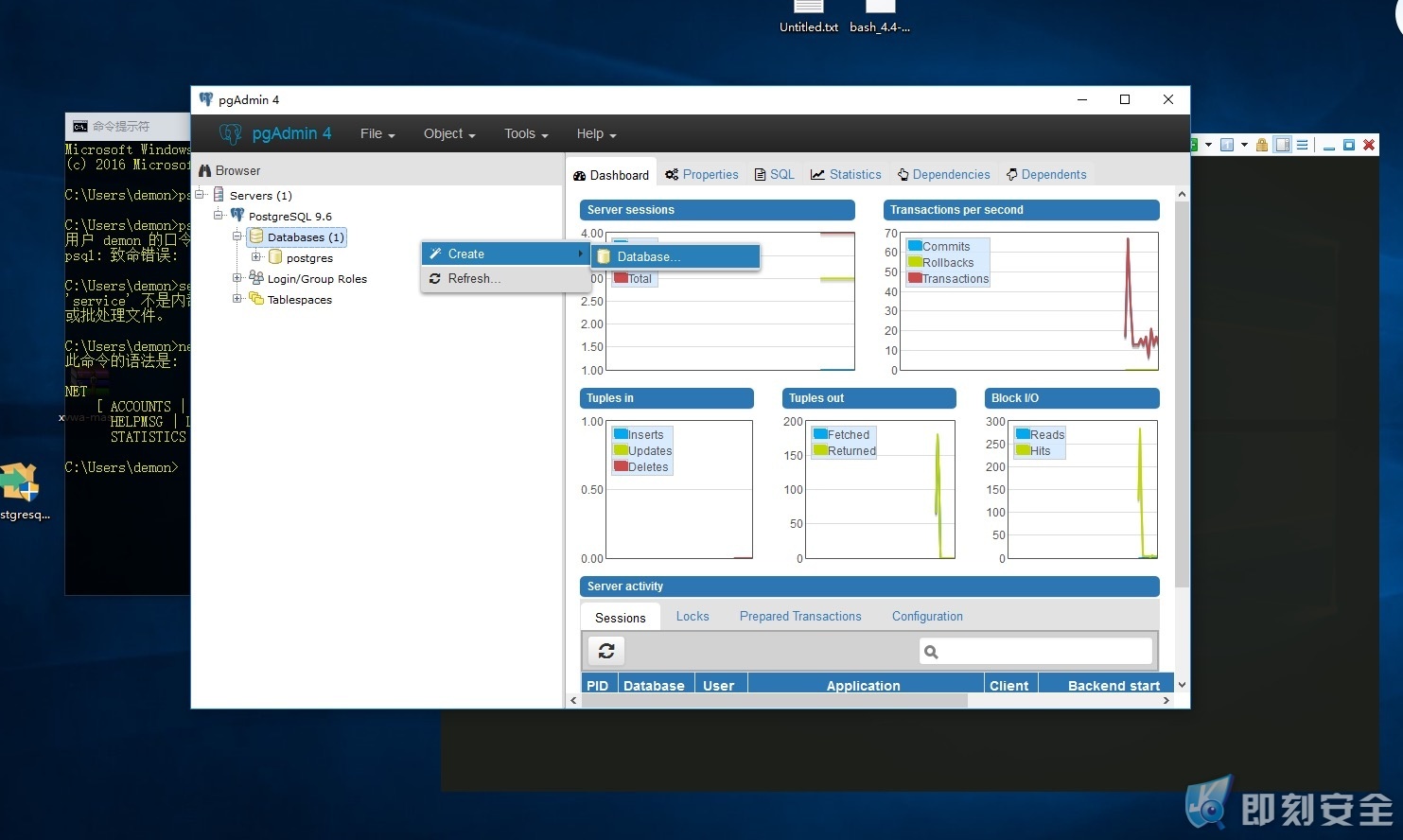Select Database... in Create submenu
The width and height of the screenshot is (1403, 840).
[x=675, y=256]
